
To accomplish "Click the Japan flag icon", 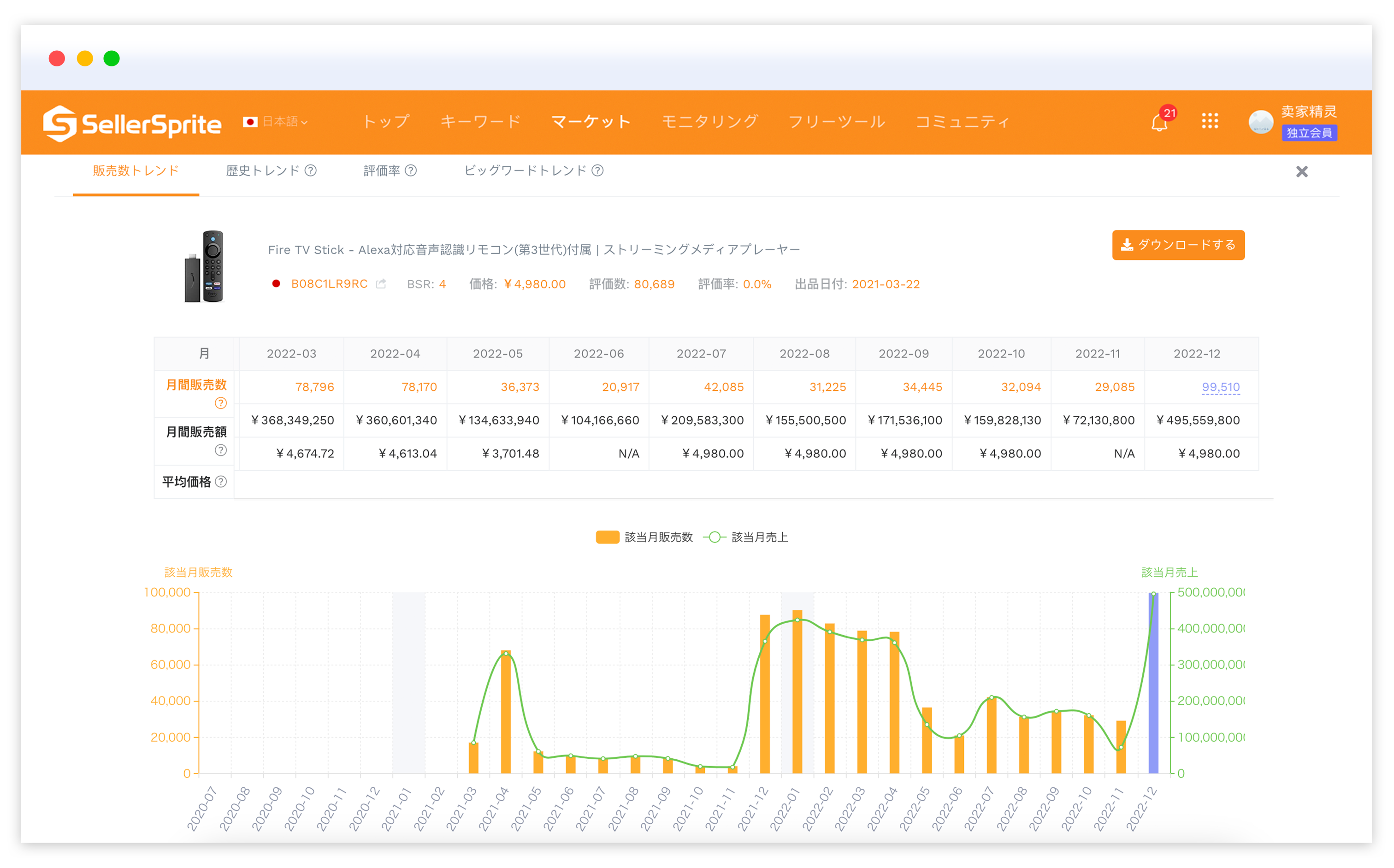I will click(x=250, y=122).
